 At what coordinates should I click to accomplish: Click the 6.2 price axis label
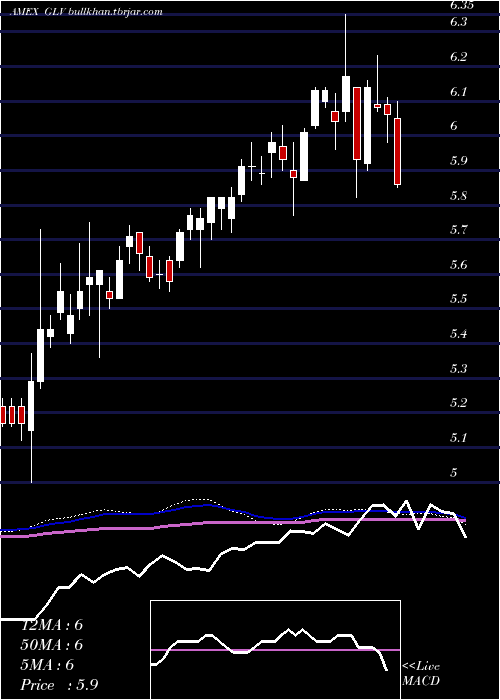[458, 57]
